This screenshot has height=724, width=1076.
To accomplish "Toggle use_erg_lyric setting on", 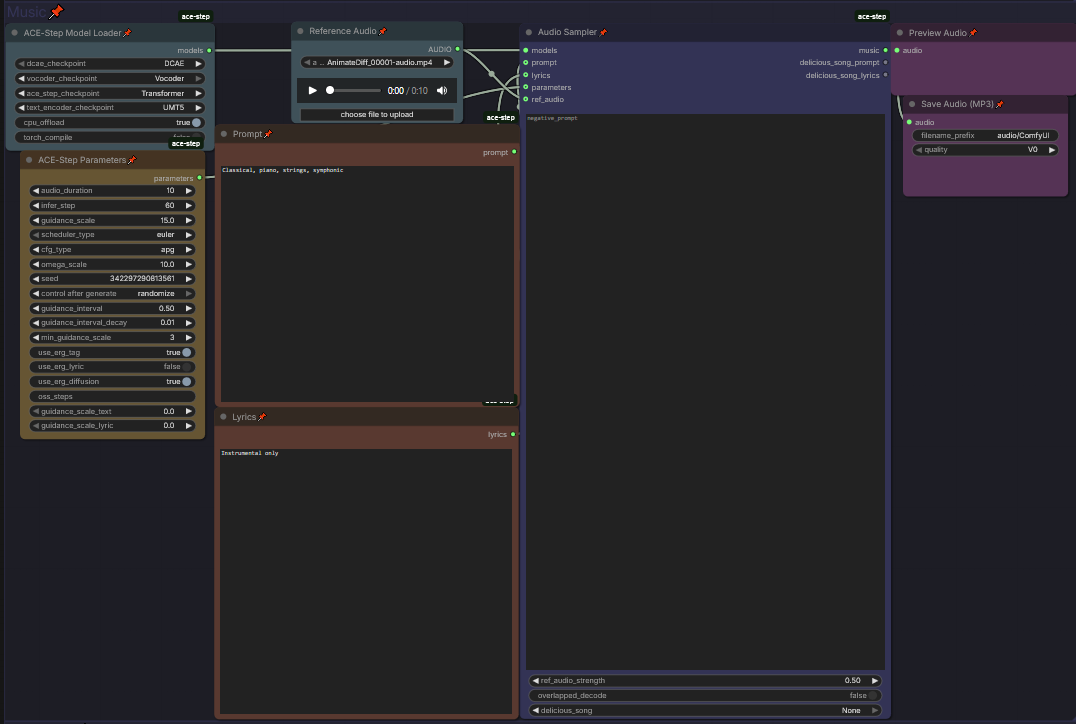I will pyautogui.click(x=186, y=367).
